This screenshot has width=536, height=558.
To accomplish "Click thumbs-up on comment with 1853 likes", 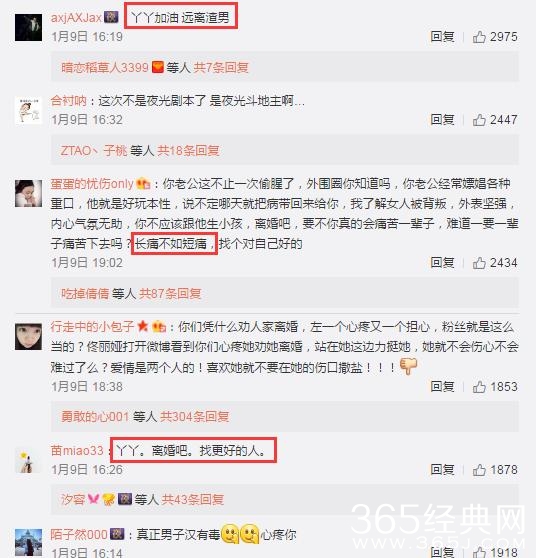I will [x=479, y=387].
